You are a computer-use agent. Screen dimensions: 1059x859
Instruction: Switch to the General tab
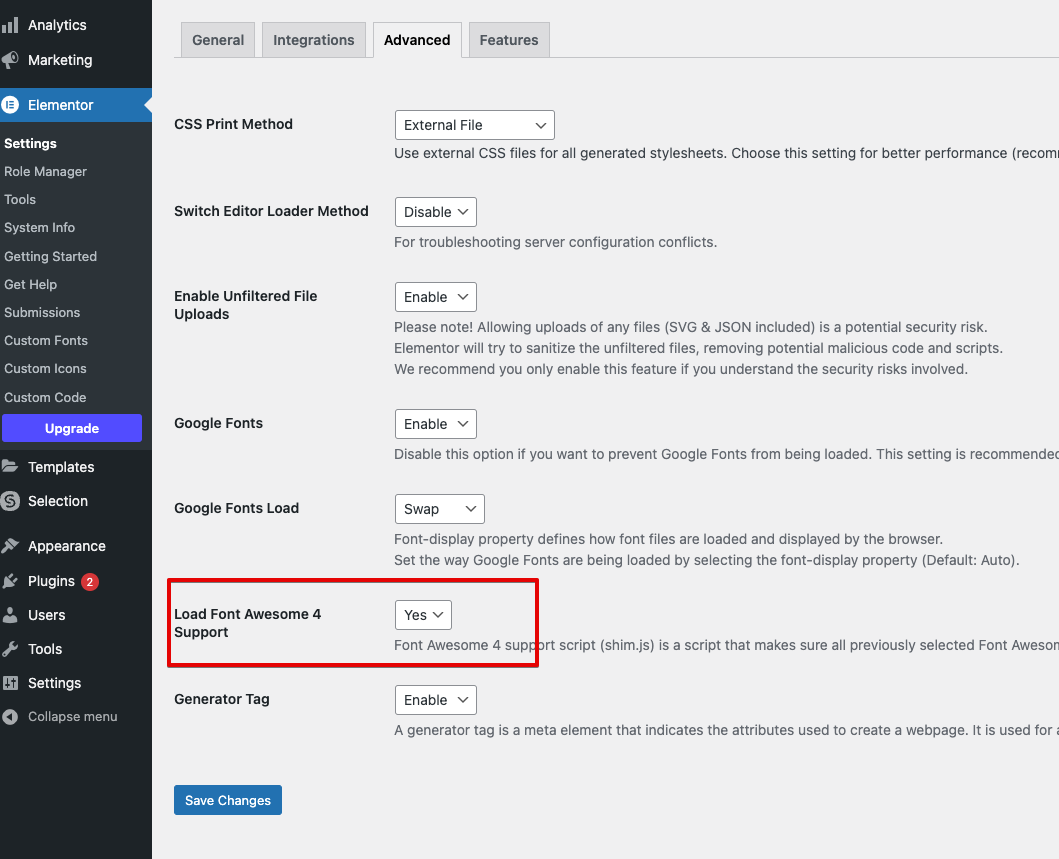[217, 39]
